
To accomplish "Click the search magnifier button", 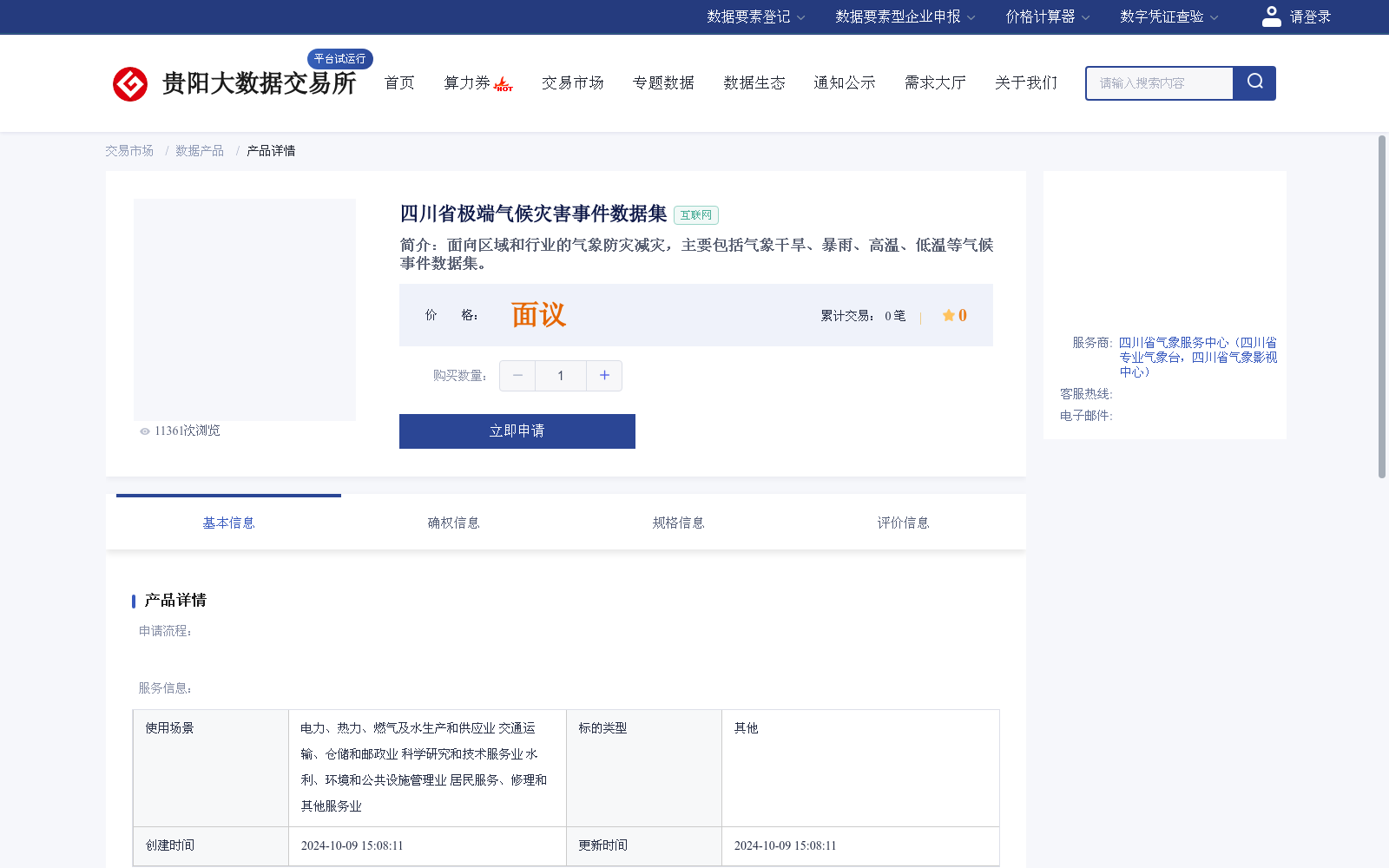I will [x=1254, y=82].
